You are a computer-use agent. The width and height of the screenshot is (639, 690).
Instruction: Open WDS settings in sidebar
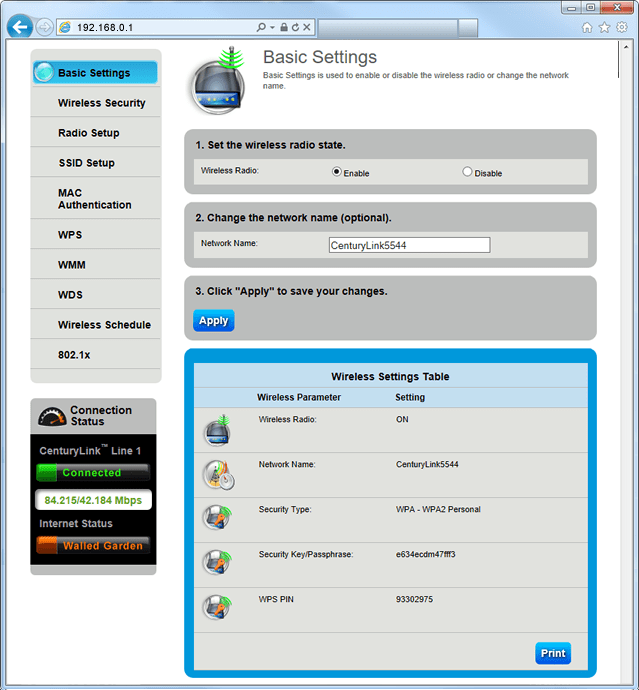(x=70, y=294)
